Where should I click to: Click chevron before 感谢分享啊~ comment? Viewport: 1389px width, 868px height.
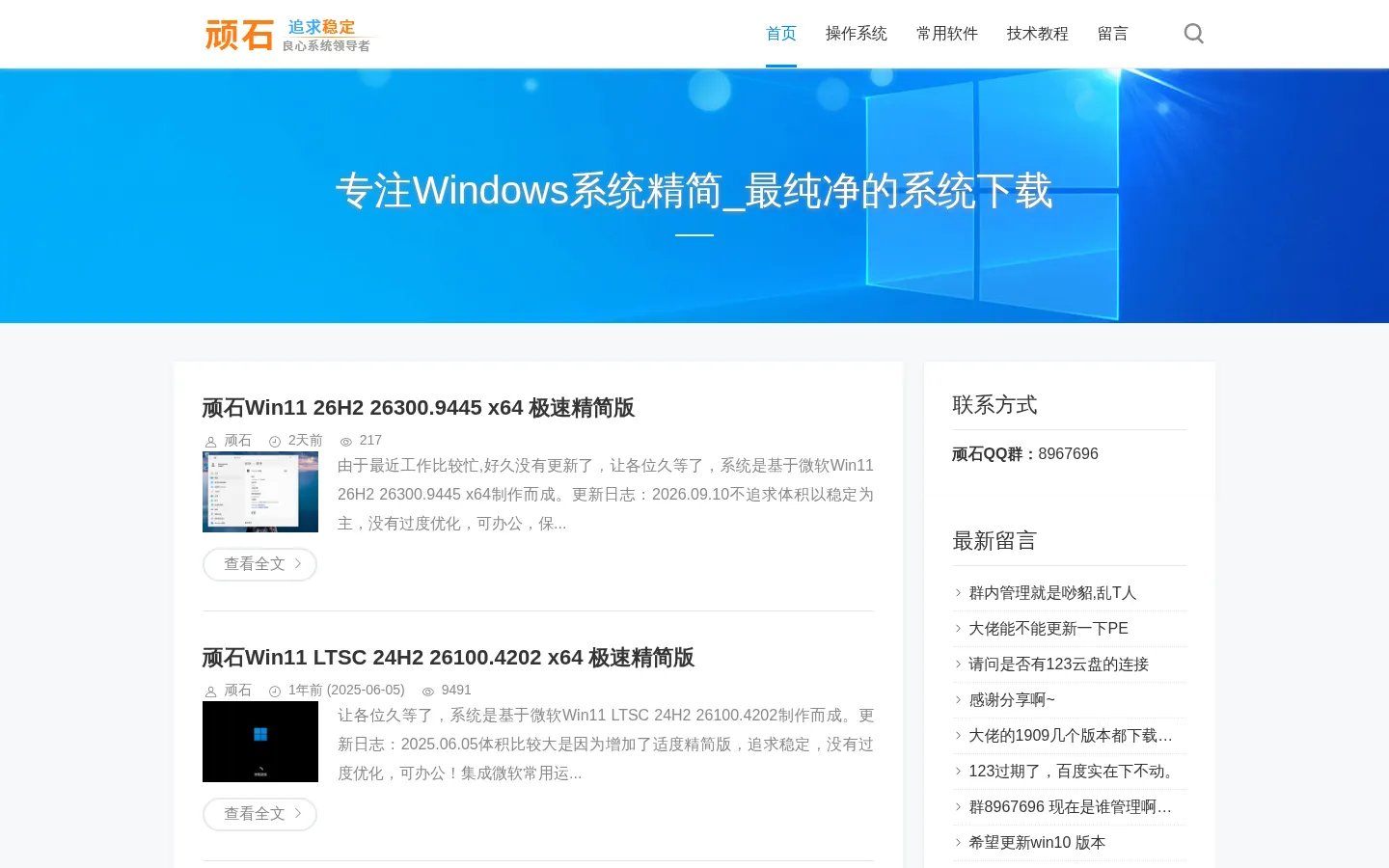click(958, 700)
